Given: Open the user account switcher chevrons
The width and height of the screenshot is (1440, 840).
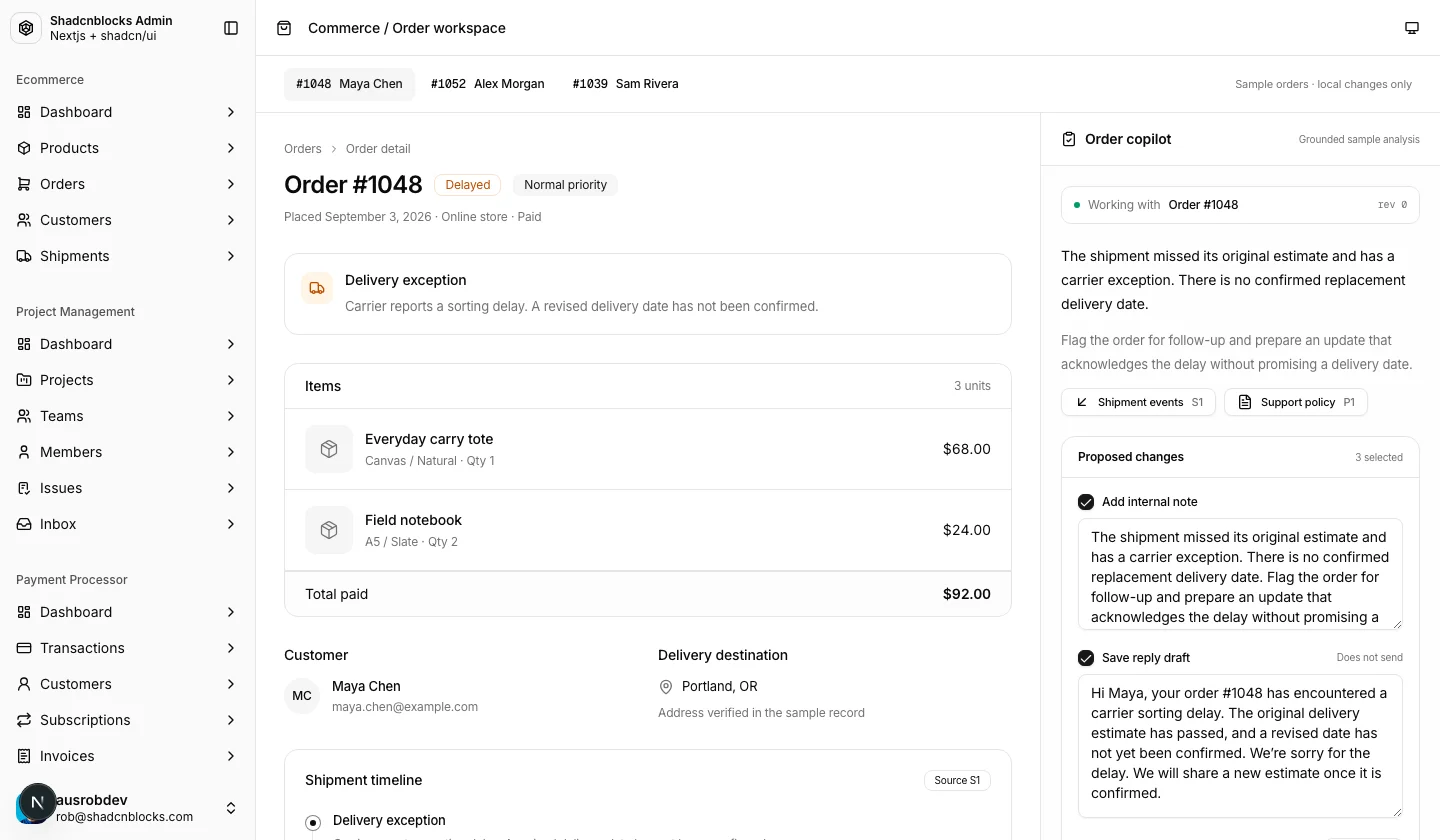Looking at the screenshot, I should 231,808.
